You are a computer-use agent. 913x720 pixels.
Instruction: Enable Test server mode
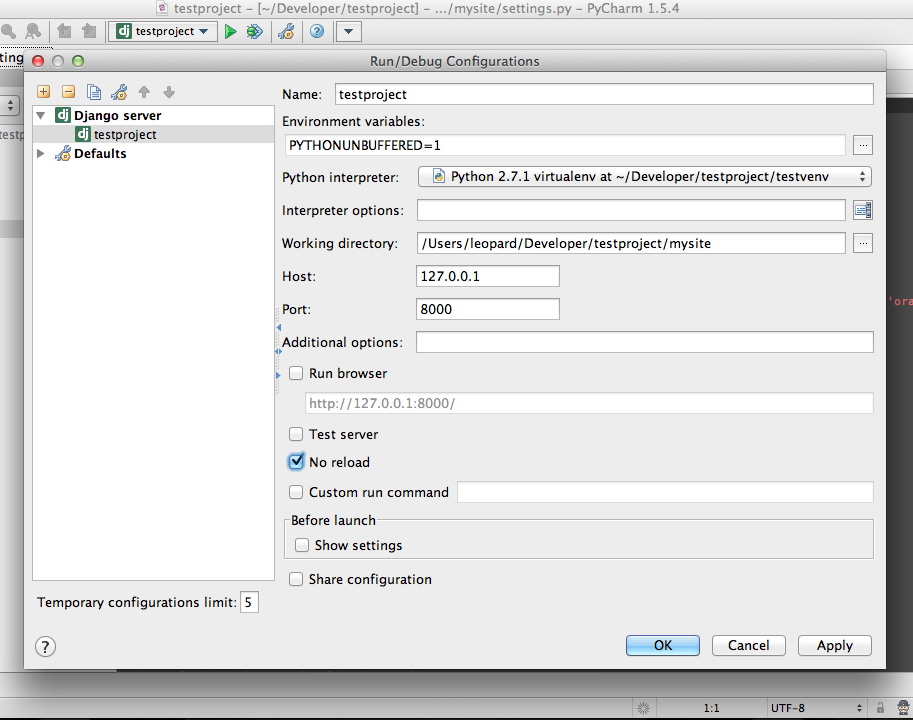tap(296, 434)
